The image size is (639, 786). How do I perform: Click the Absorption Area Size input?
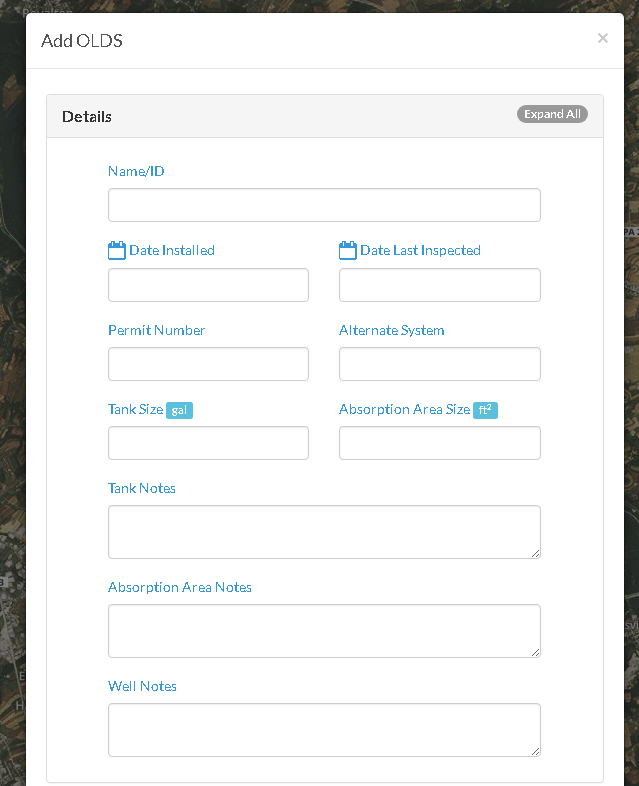pyautogui.click(x=440, y=443)
